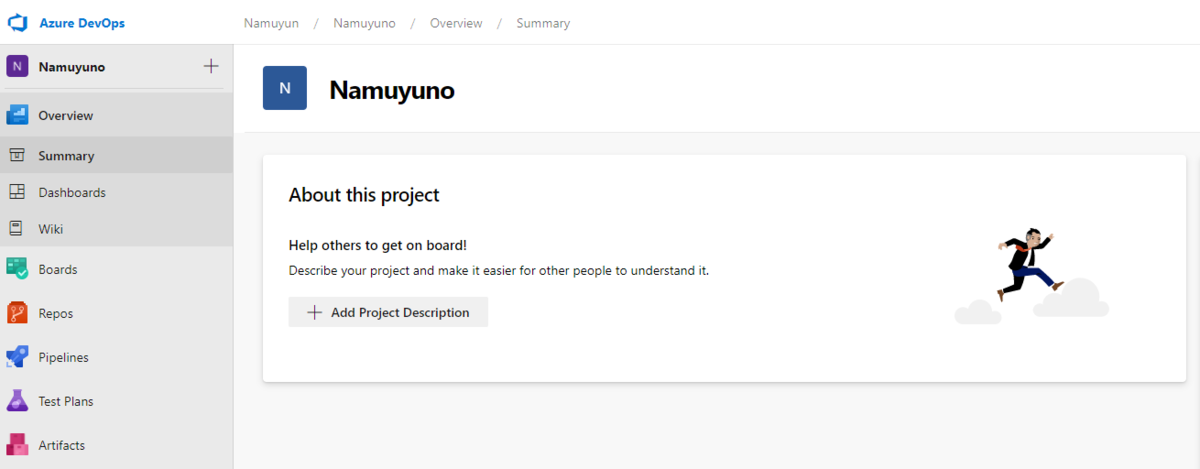
Task: Click the Summary icon in sidebar
Action: pos(17,155)
